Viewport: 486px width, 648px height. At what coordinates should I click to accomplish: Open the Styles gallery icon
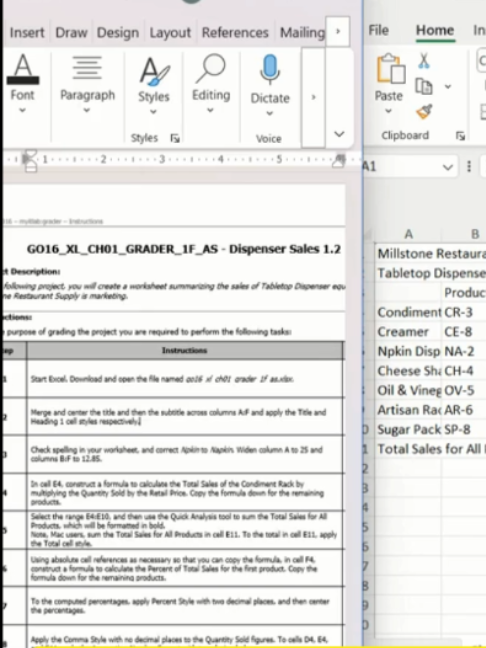pos(154,71)
